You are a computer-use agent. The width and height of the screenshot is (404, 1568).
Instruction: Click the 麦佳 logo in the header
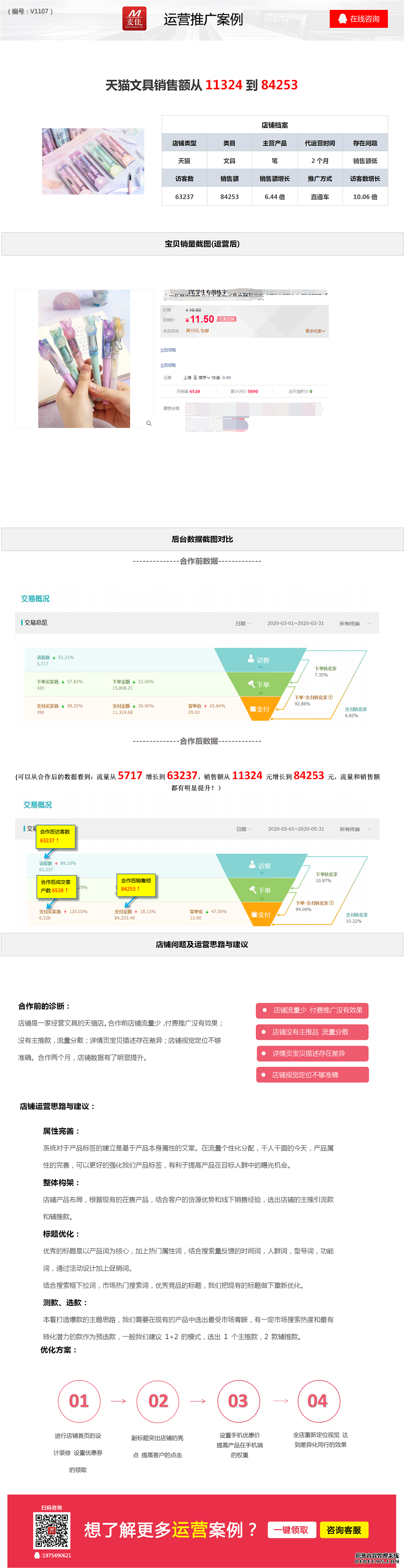(x=134, y=18)
